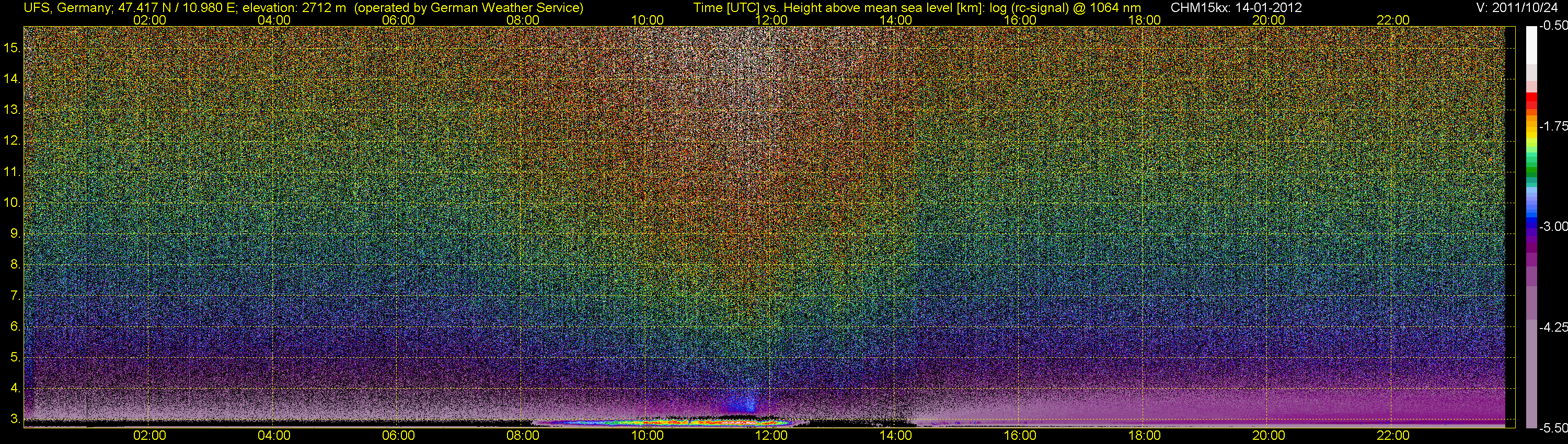
Task: Click the '10:00' label on the upper time axis
Action: coord(647,20)
